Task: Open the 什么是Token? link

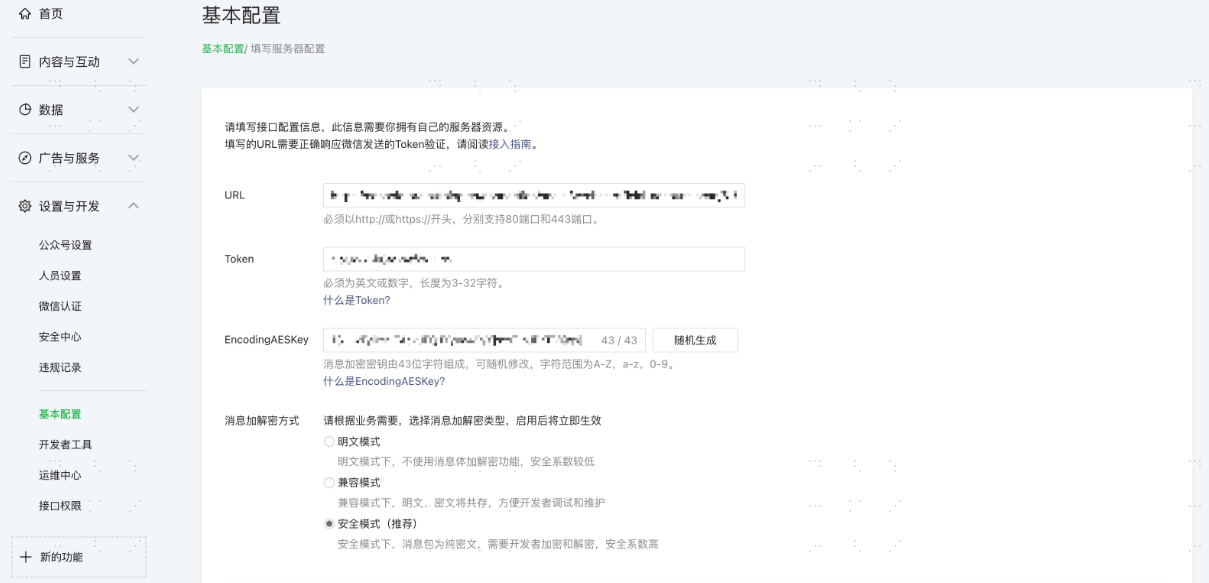Action: (356, 300)
